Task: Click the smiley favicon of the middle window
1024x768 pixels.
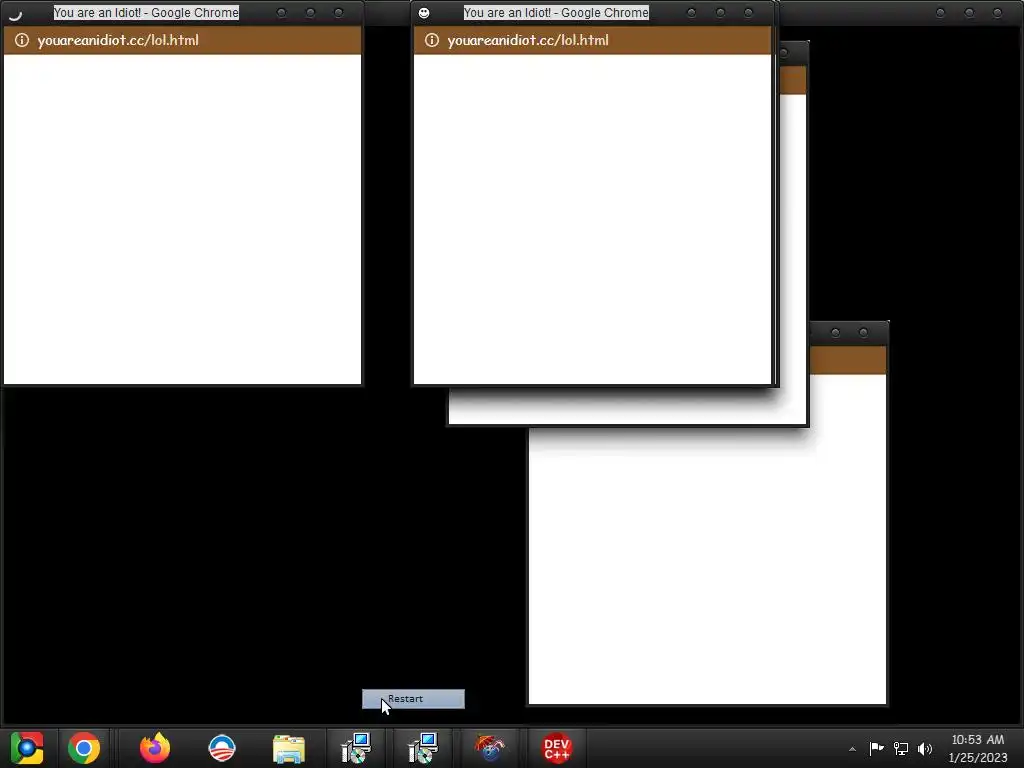Action: 424,13
